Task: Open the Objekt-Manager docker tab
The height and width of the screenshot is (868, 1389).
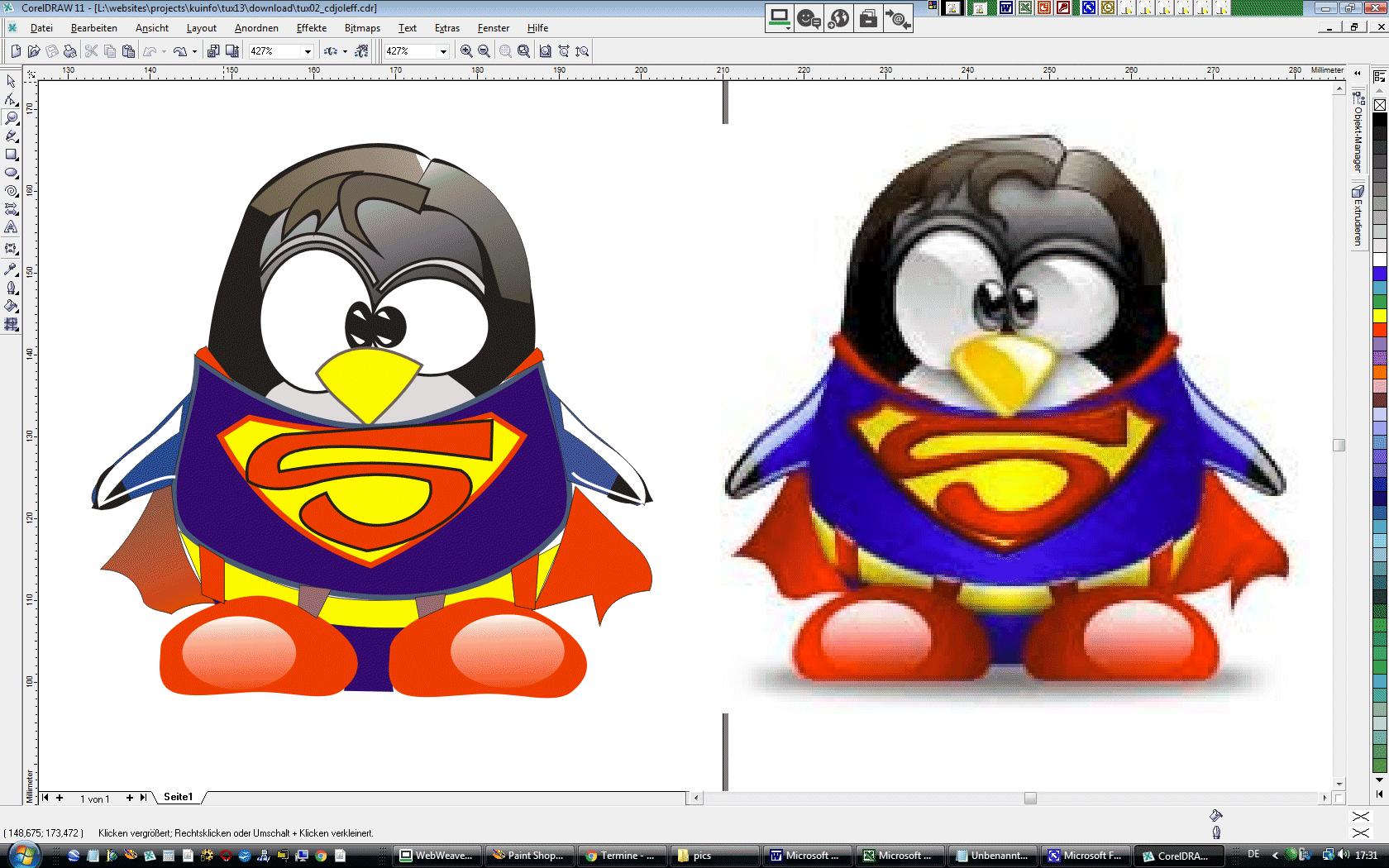Action: pyautogui.click(x=1358, y=131)
